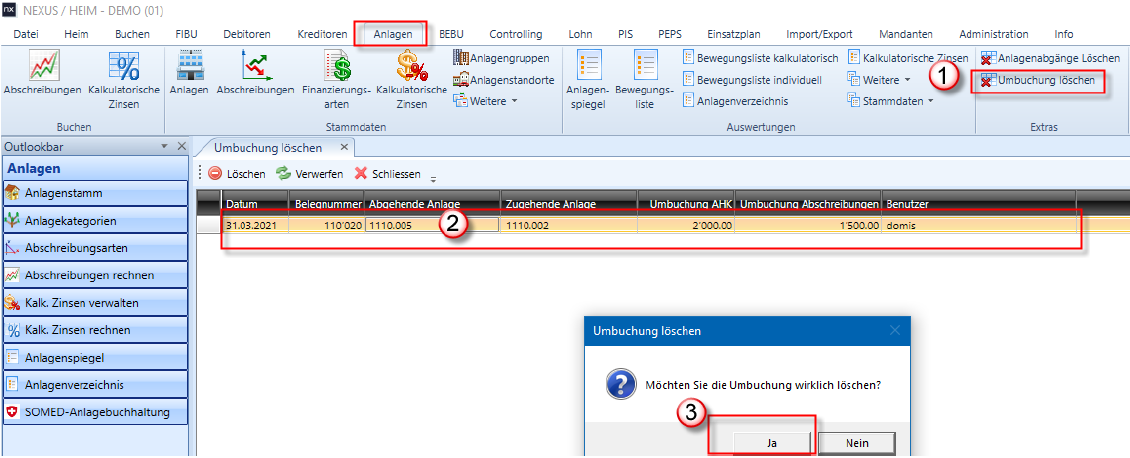Screen dimensions: 1130x458
Task: Open Kalkulatorische Zinsen in the Buchen group
Action: pos(124,80)
